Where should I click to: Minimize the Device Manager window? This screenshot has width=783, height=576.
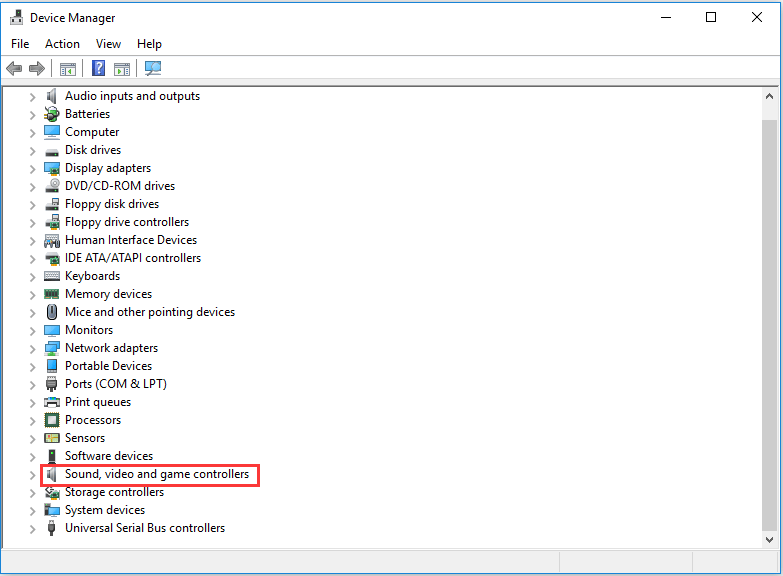(x=666, y=17)
